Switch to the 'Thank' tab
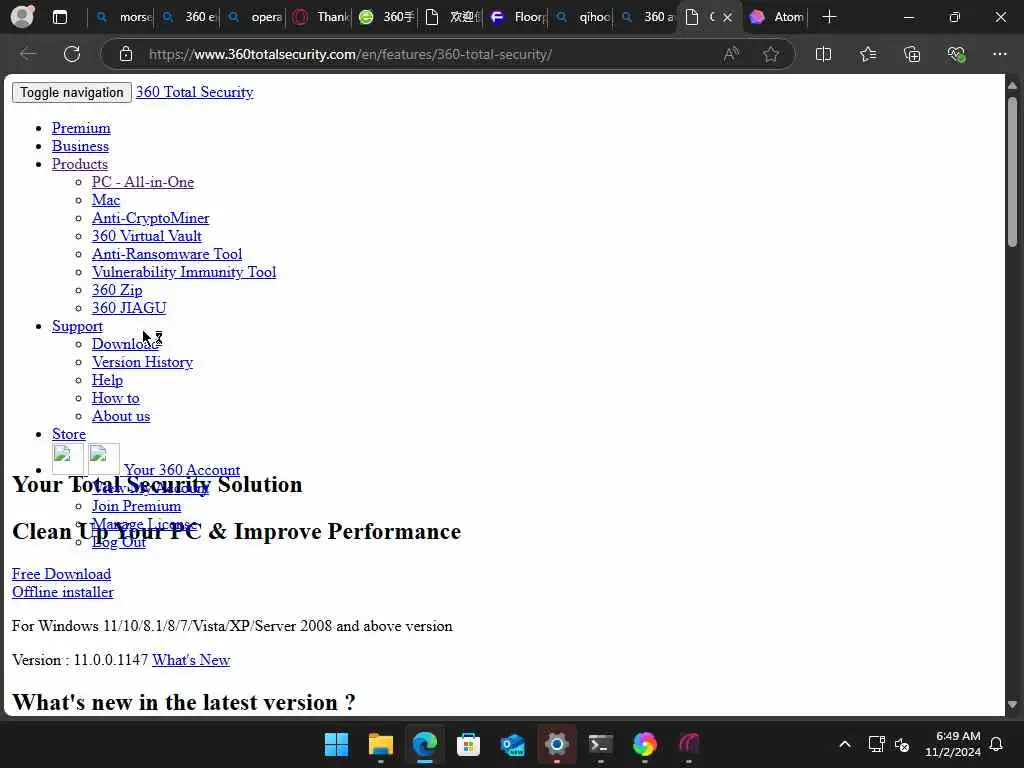 (320, 17)
